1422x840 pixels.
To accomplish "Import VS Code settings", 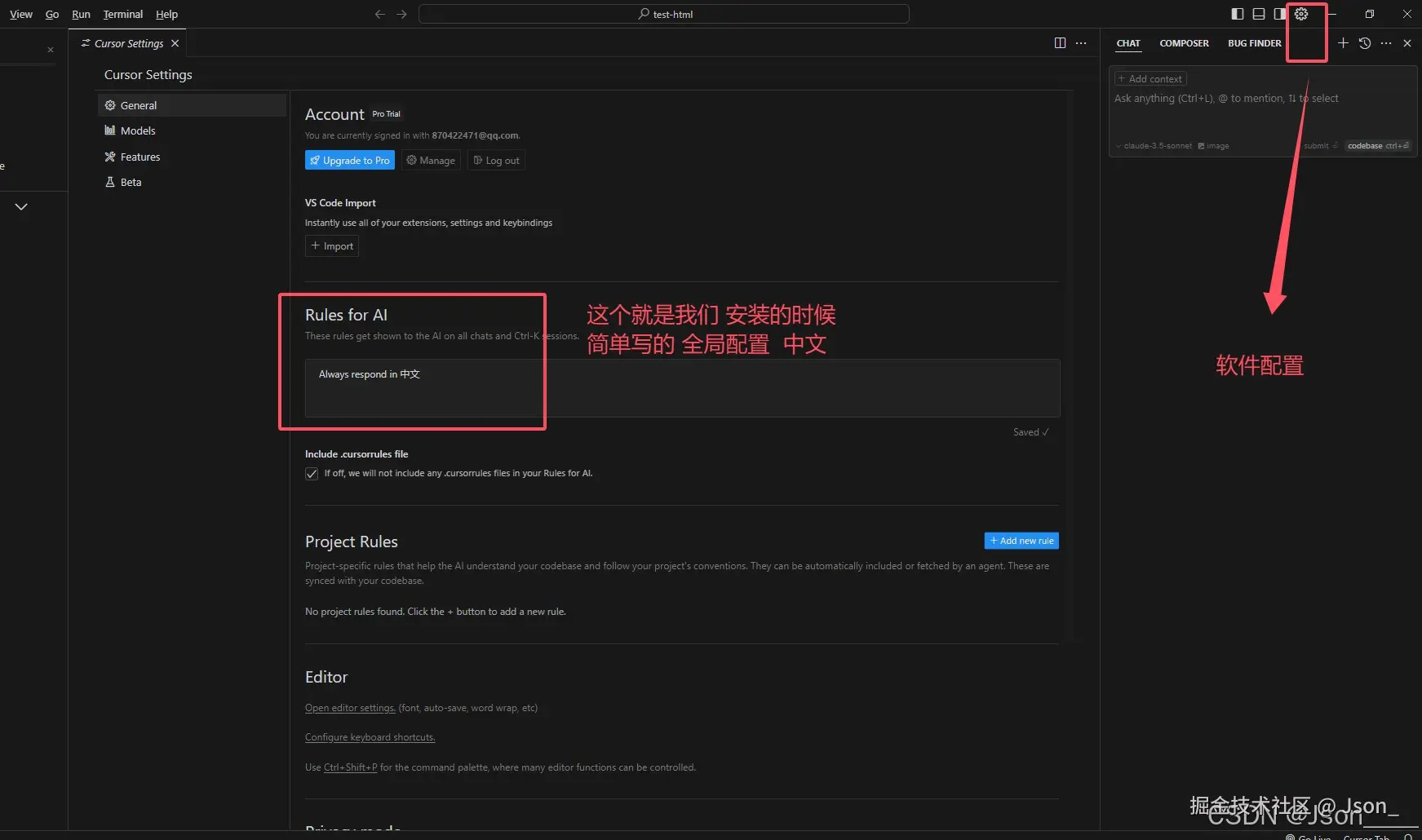I will pos(332,245).
